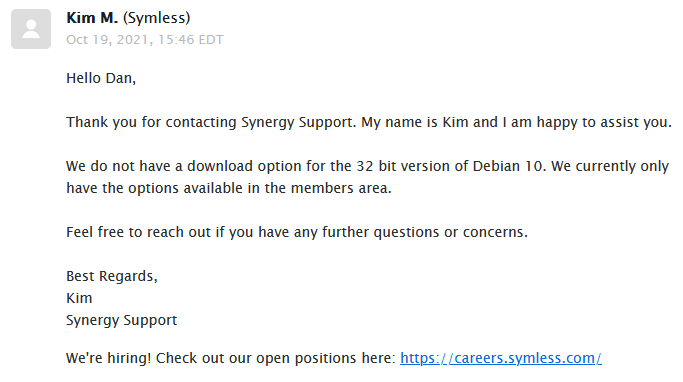Click the gray user avatar icon
The width and height of the screenshot is (683, 382).
coord(31,29)
